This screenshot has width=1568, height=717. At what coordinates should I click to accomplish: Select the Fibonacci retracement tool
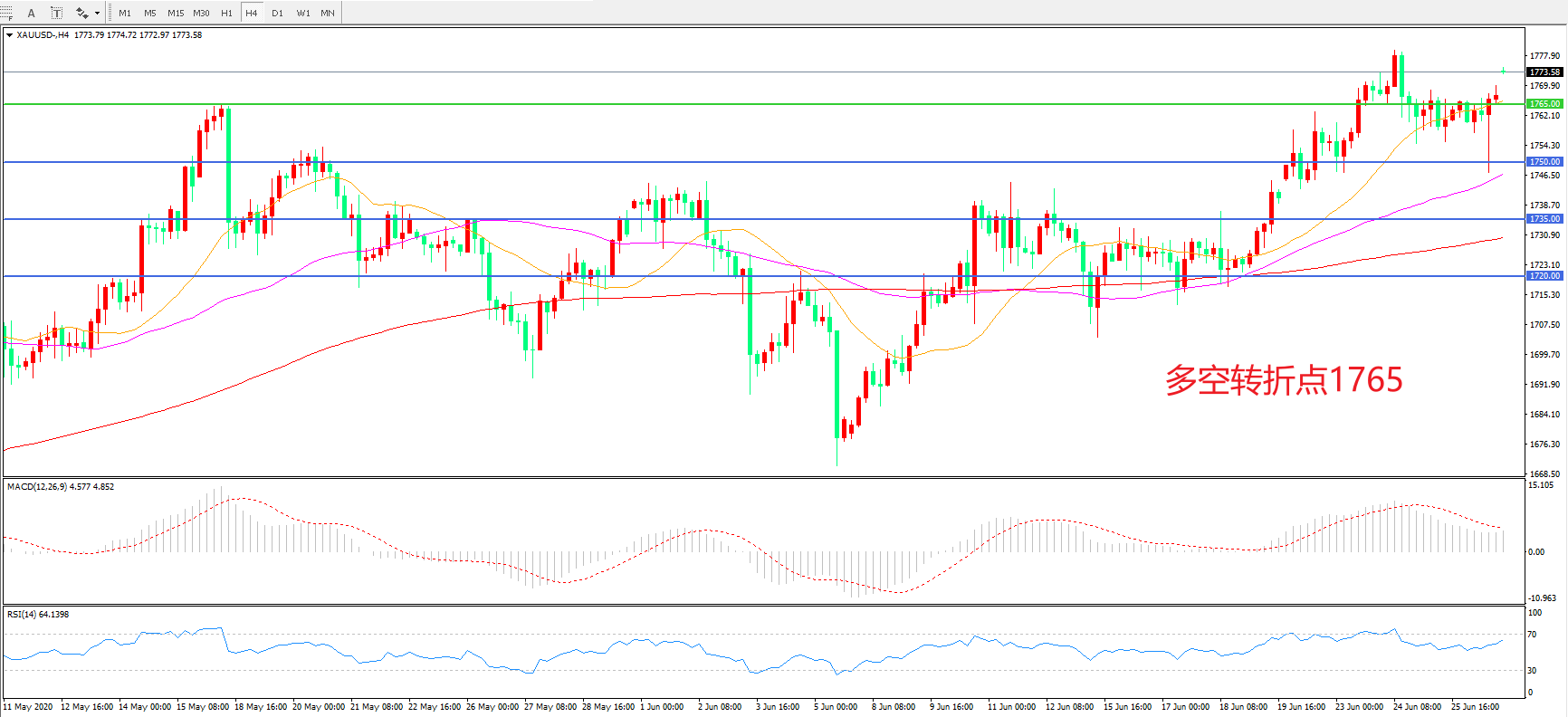[x=6, y=13]
